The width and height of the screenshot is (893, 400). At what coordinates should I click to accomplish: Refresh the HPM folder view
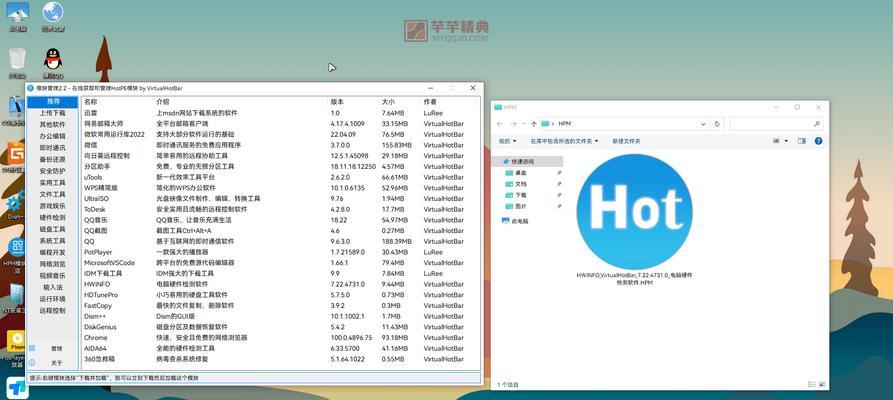[717, 124]
